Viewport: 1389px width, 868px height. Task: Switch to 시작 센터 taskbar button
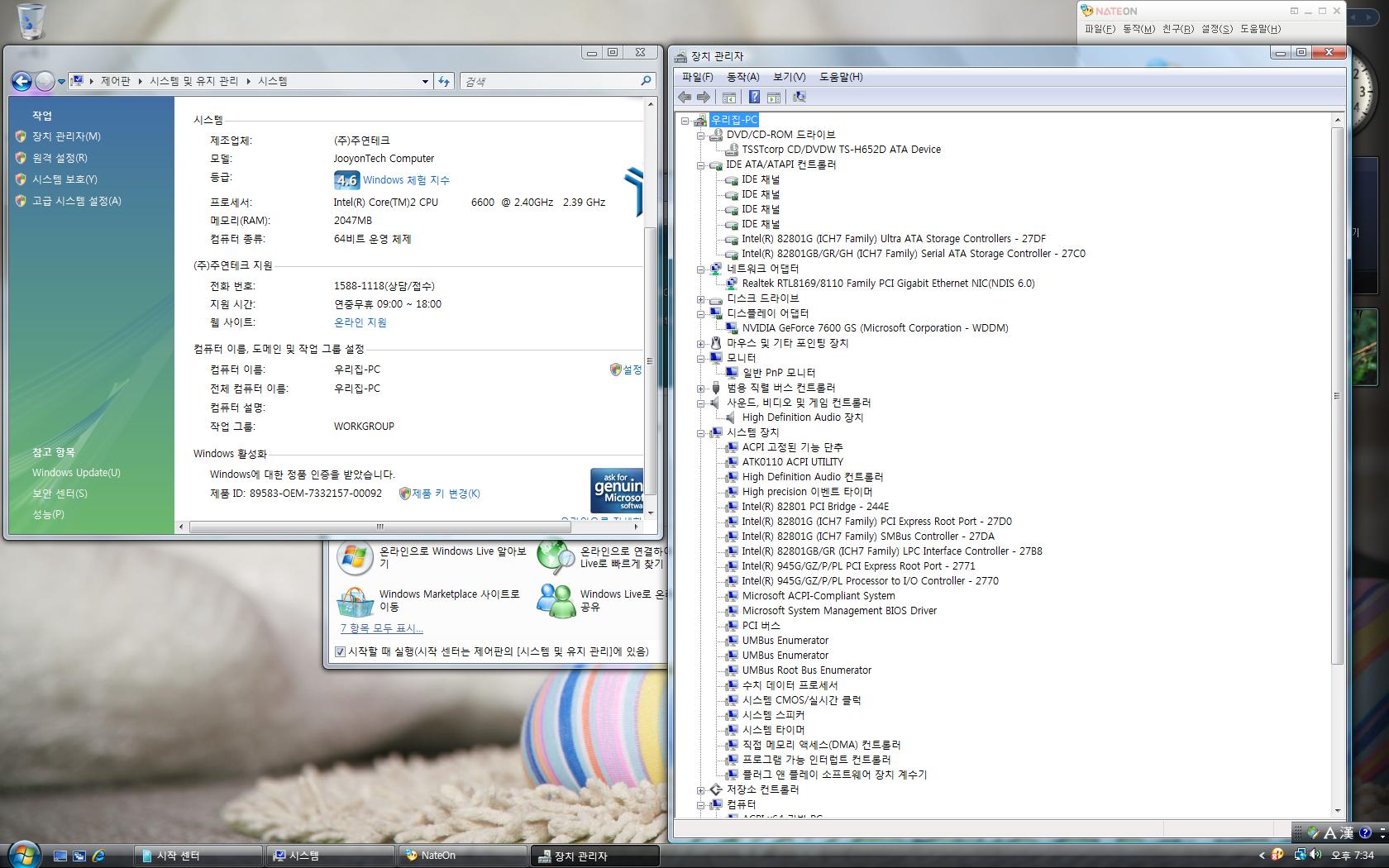pyautogui.click(x=198, y=856)
